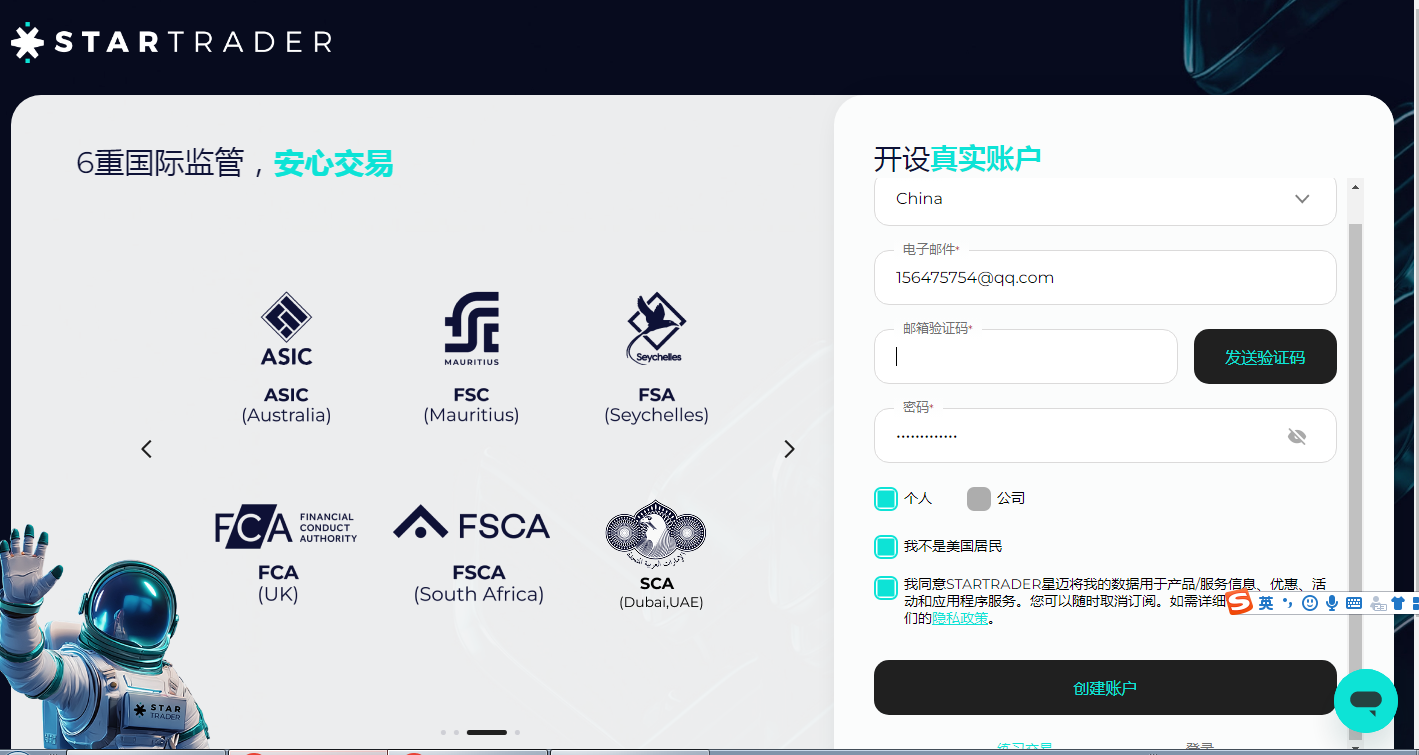
Task: Focus the 电子邮件 email field
Action: click(x=1105, y=277)
